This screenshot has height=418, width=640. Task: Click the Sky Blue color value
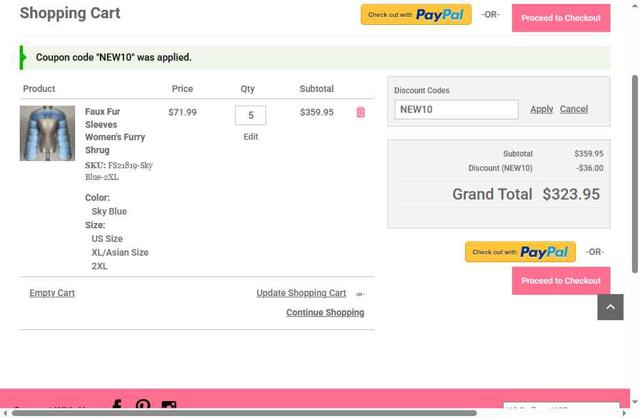tap(109, 211)
